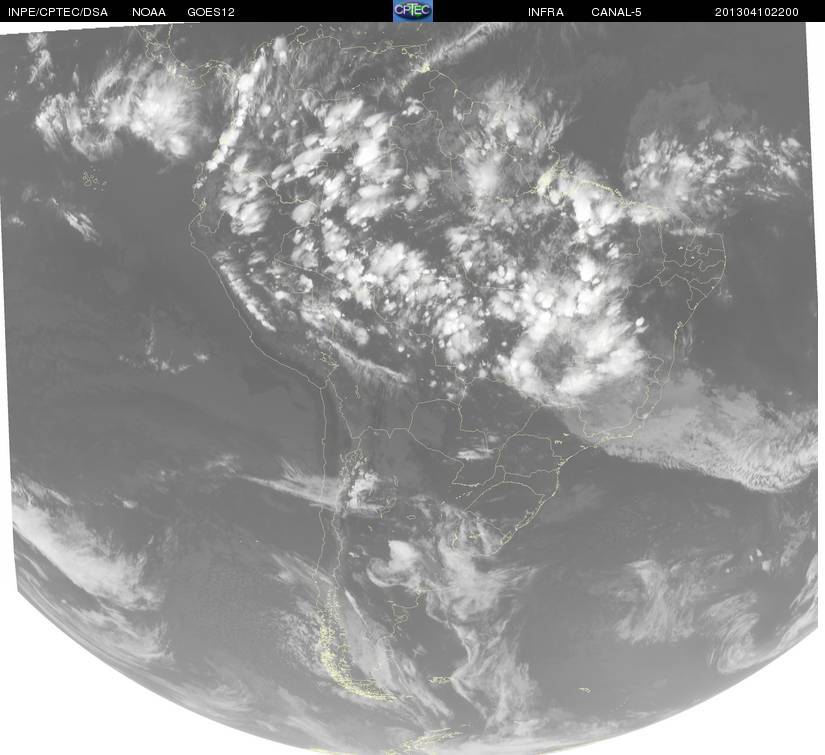
Task: Select the INFRA label in the header
Action: coord(546,12)
